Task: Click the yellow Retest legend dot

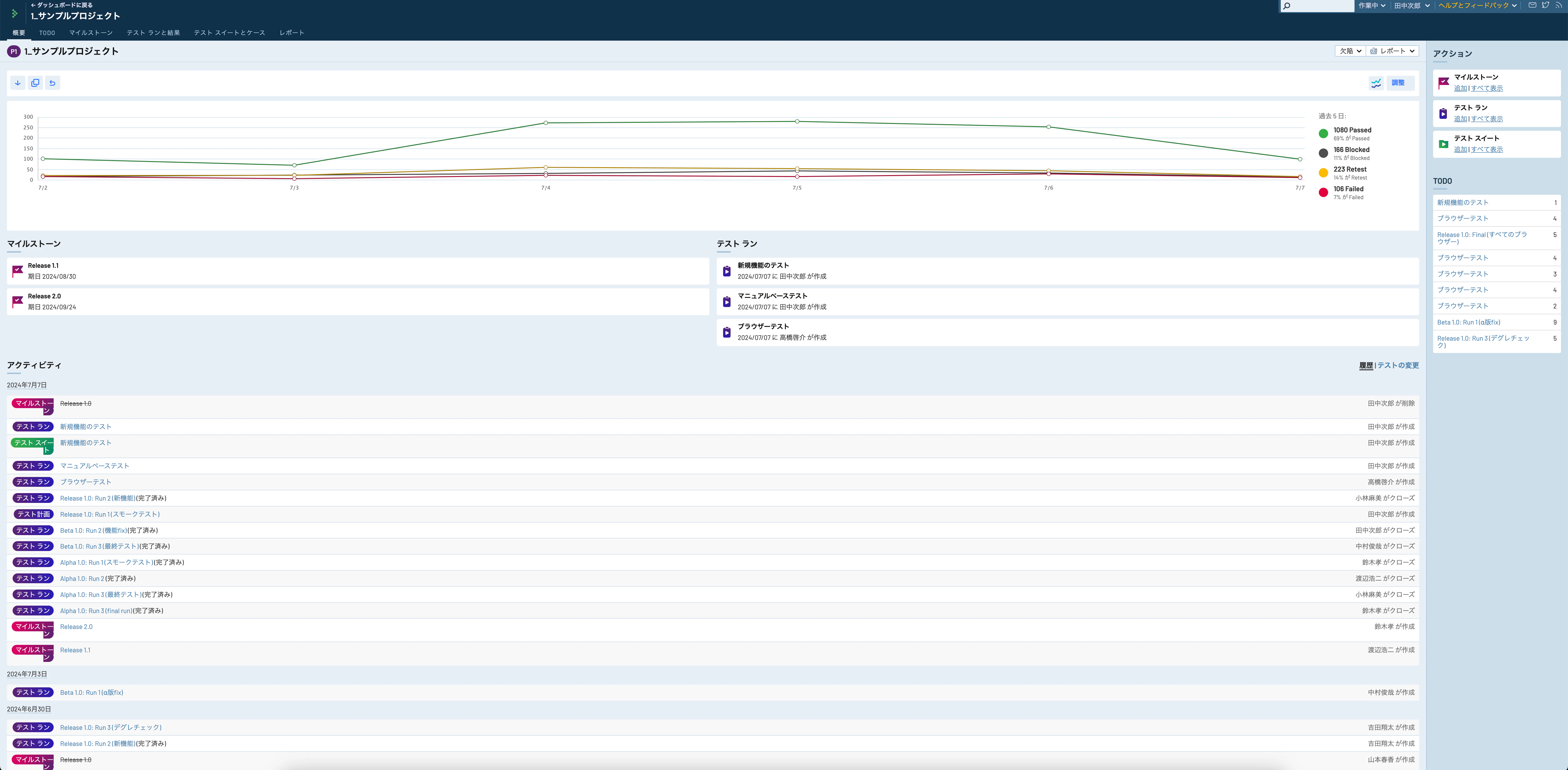Action: 1323,173
